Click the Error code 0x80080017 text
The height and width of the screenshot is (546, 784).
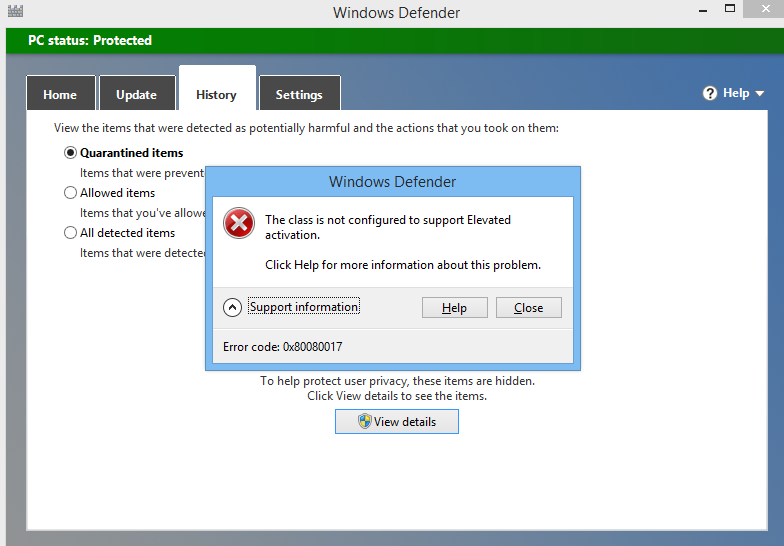(x=282, y=347)
